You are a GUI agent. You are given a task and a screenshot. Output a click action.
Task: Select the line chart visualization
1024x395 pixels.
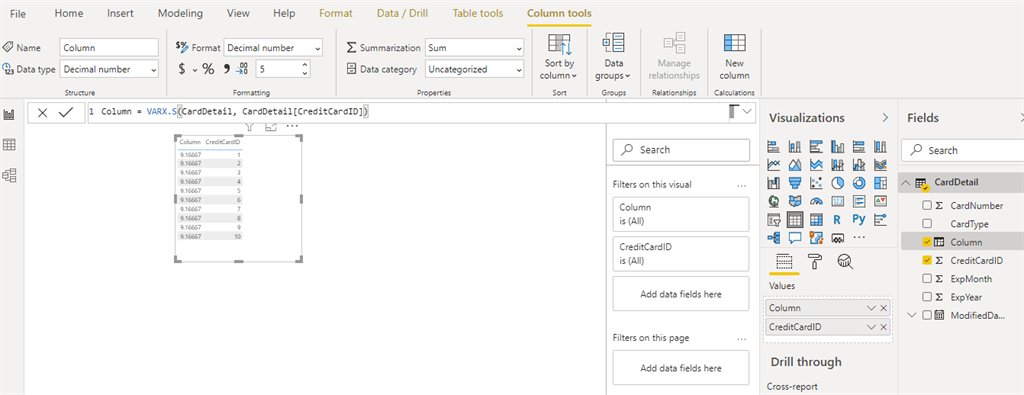(775, 165)
